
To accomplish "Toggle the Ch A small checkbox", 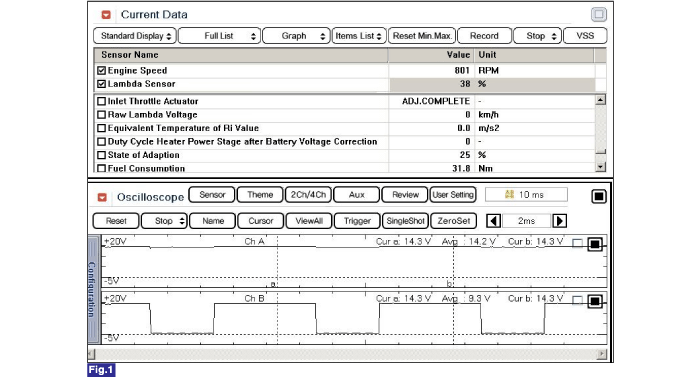I will [x=577, y=243].
